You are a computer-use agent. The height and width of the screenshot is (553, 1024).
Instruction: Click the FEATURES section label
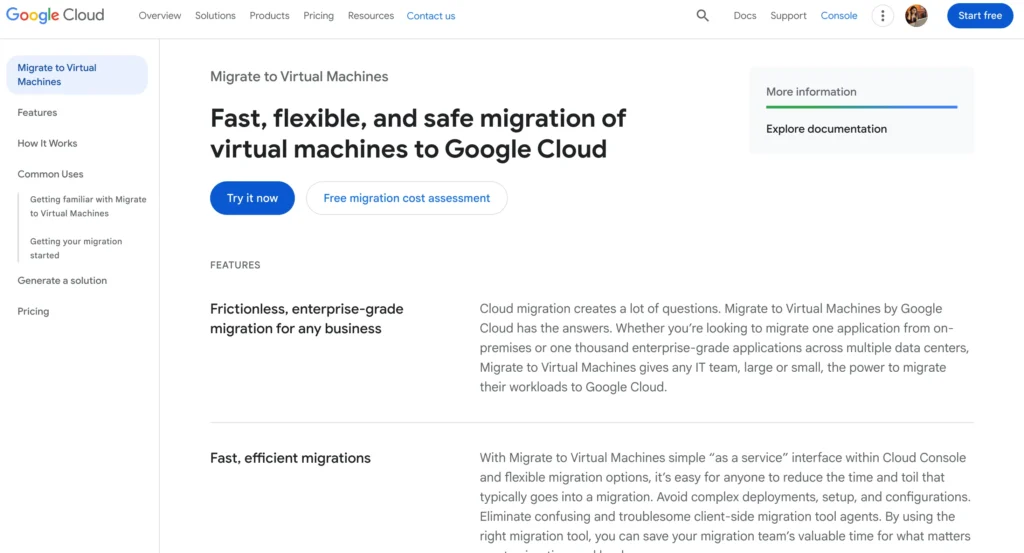click(x=235, y=264)
